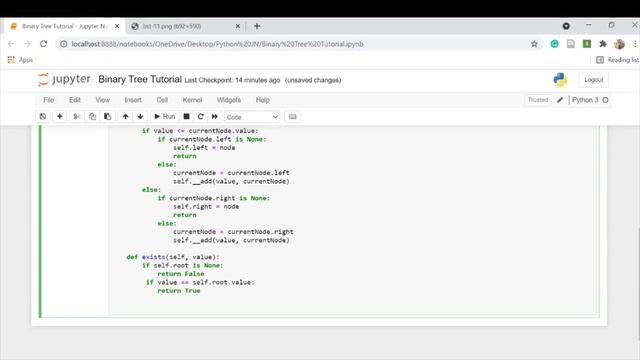Open the Insert menu
The width and height of the screenshot is (640, 360).
click(133, 100)
